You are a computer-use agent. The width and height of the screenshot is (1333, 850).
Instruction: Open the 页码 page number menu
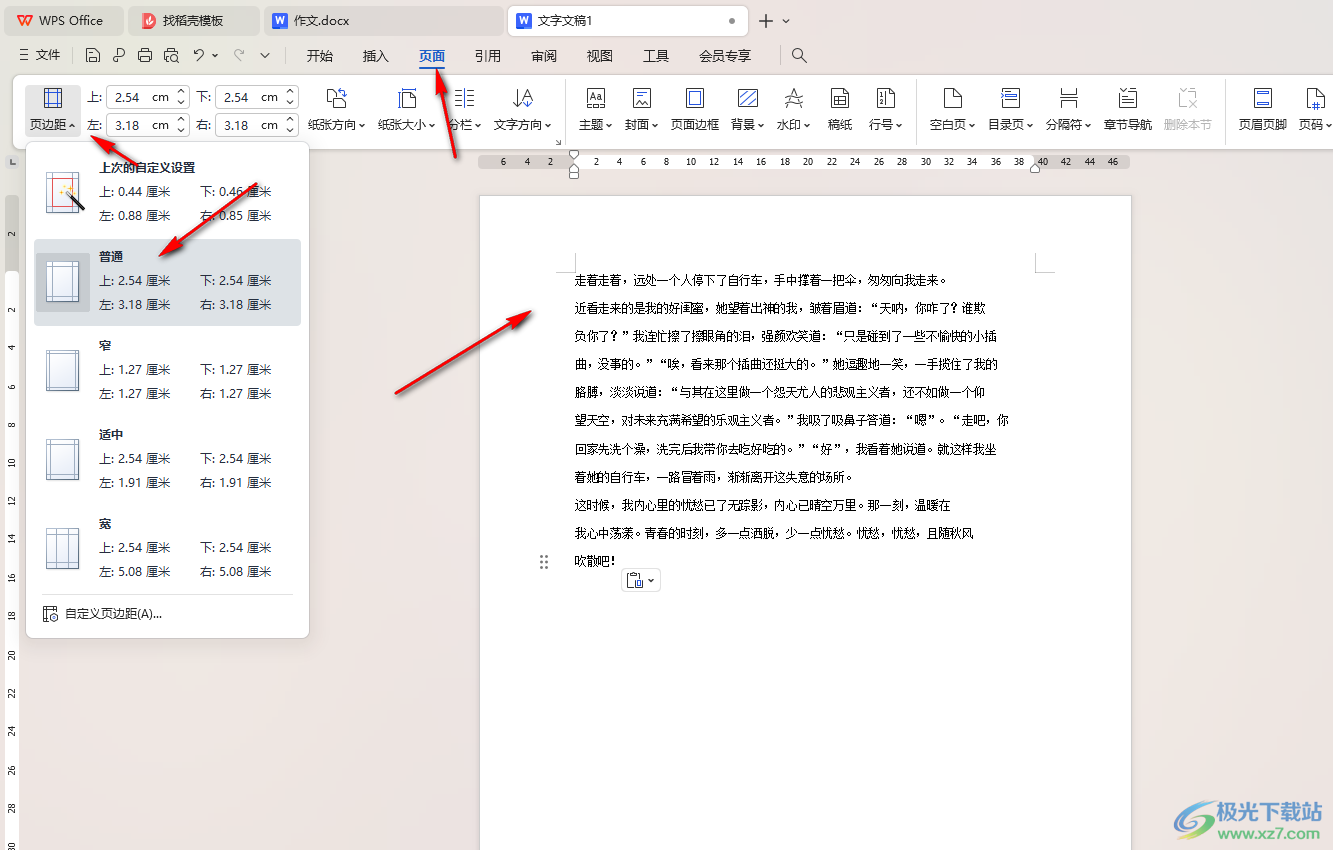1315,111
